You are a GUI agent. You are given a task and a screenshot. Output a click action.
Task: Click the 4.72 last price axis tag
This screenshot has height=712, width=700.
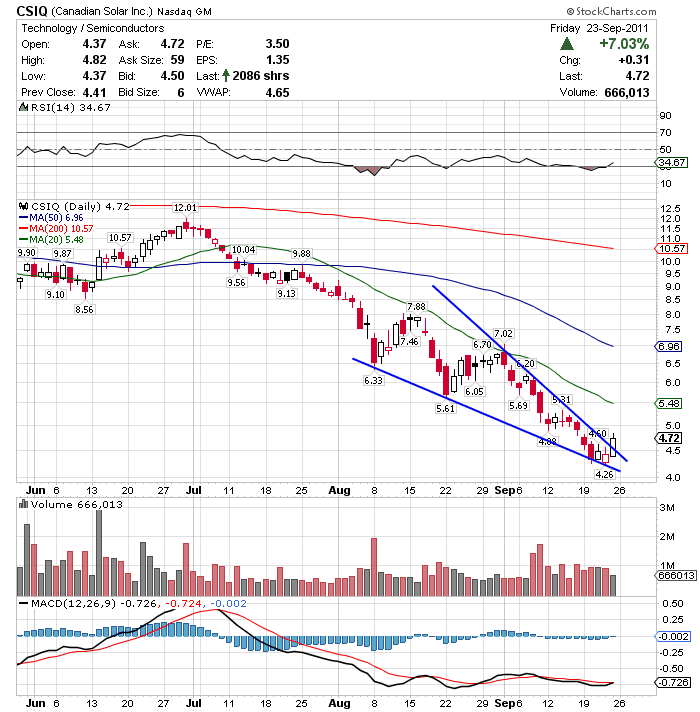coord(668,438)
